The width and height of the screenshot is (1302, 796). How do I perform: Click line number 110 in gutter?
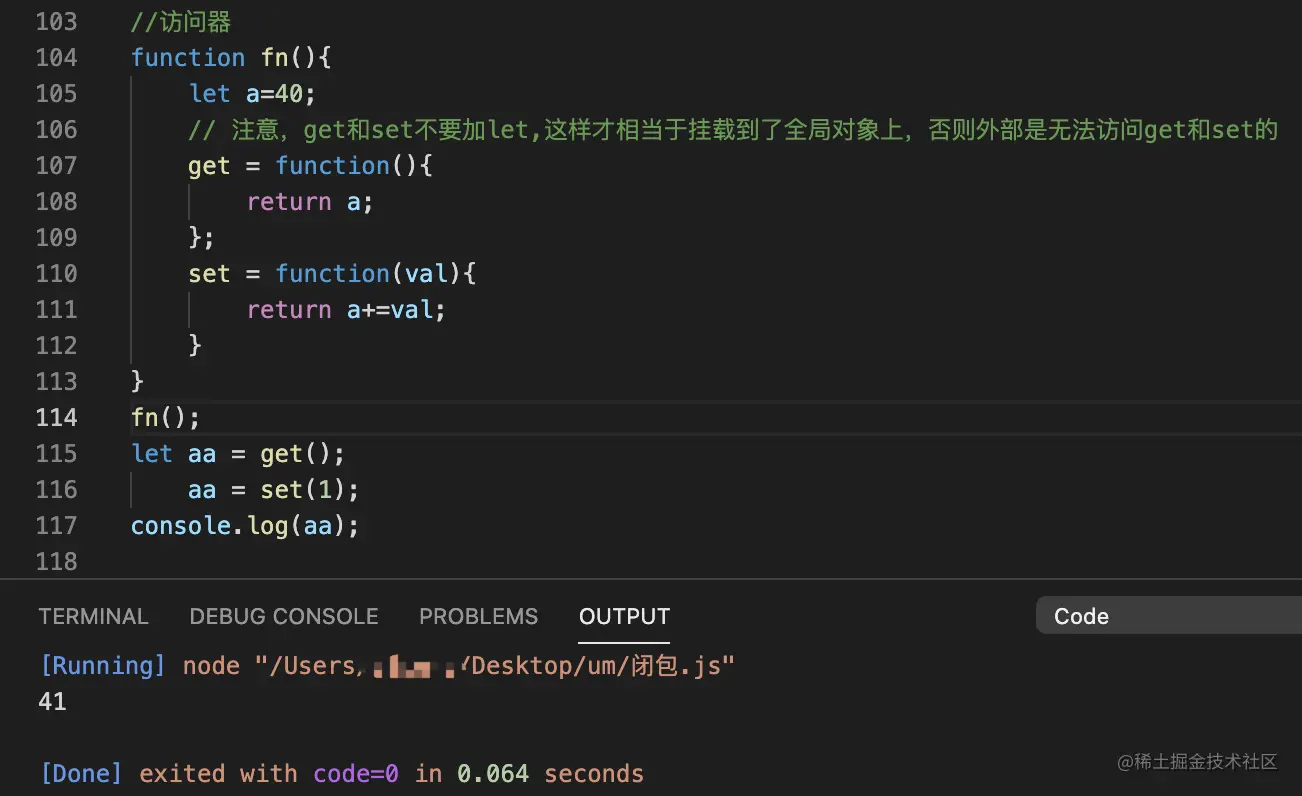click(56, 273)
